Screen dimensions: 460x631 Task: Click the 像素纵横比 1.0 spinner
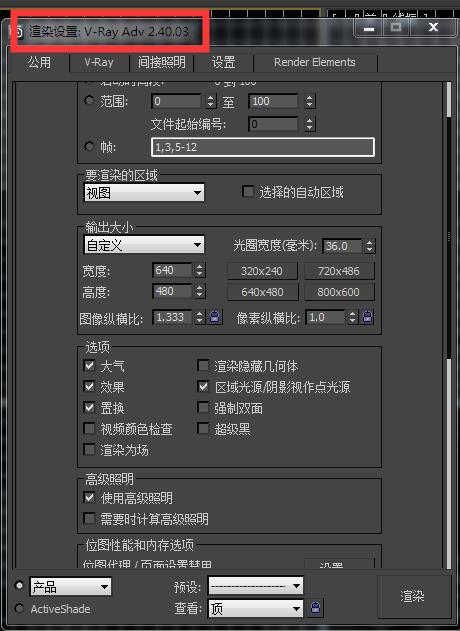353,317
